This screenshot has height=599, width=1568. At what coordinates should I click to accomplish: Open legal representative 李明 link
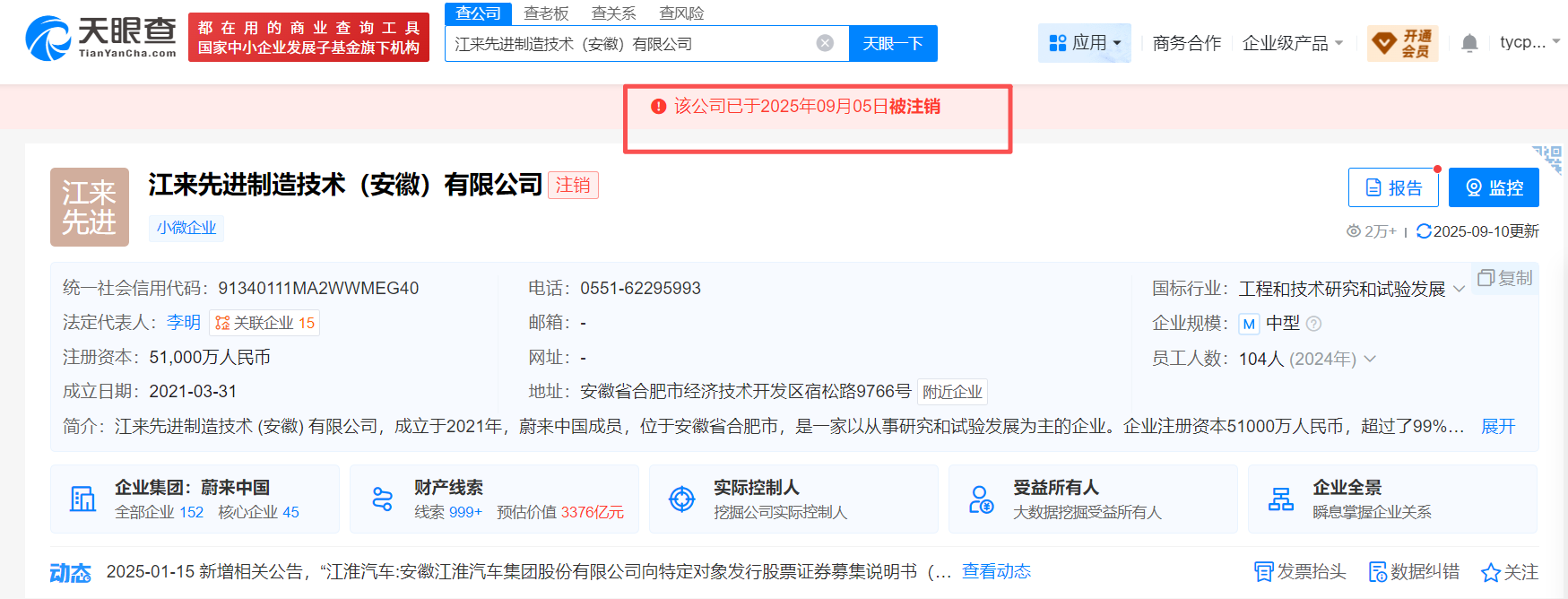[184, 322]
